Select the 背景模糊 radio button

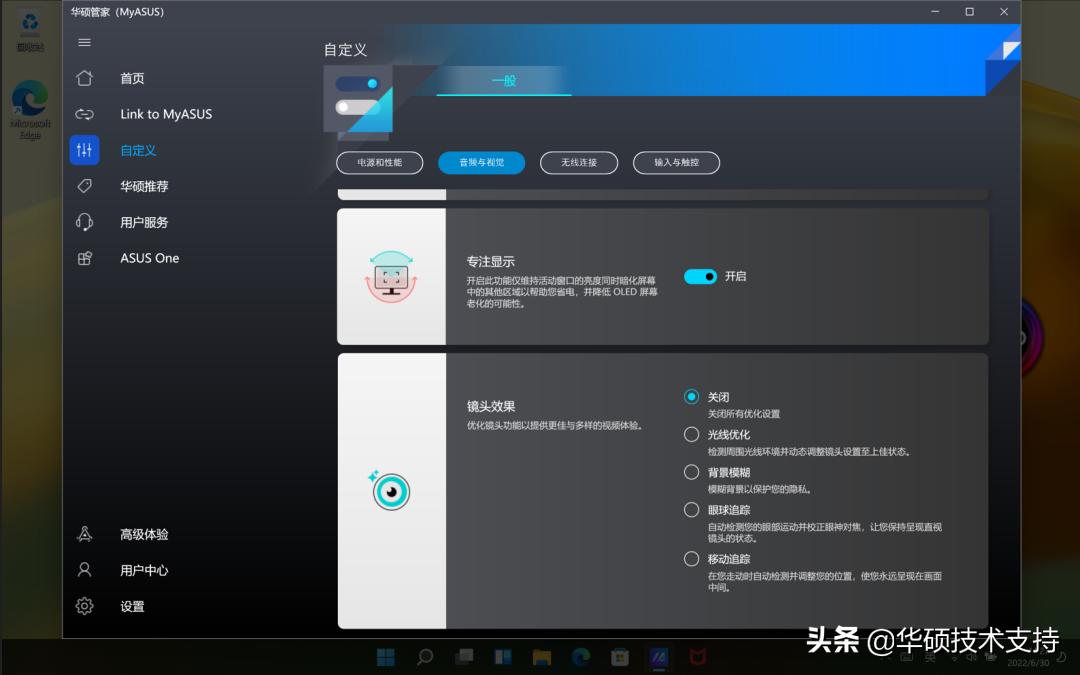(x=691, y=471)
